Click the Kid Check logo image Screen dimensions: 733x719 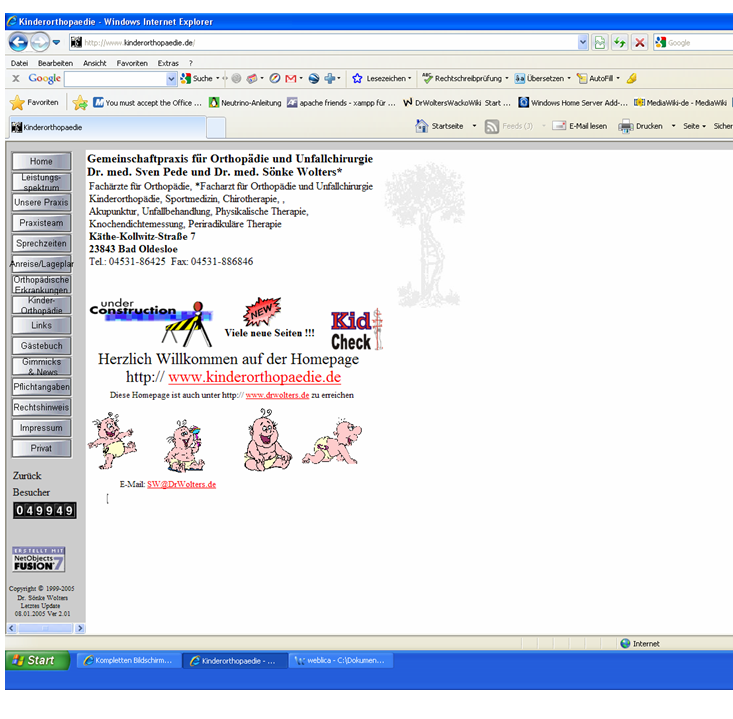[356, 329]
